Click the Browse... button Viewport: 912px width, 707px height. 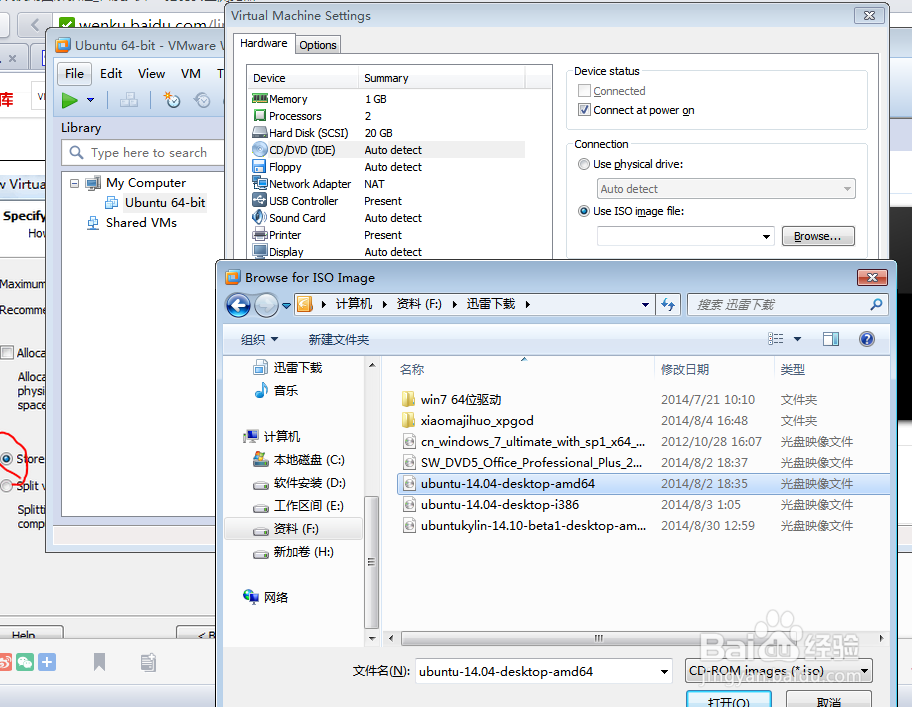(818, 236)
